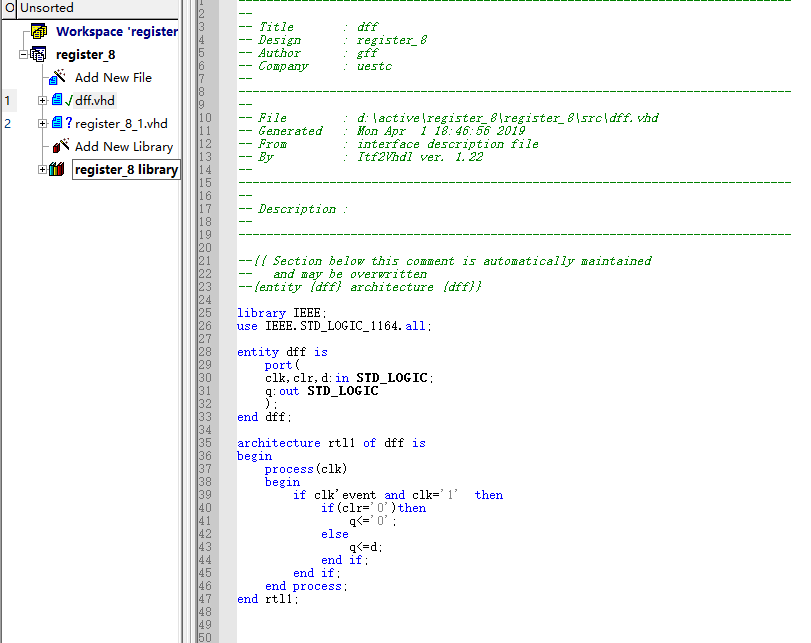Click the register_8_1.vhd file icon
Image resolution: width=811 pixels, height=643 pixels.
pyautogui.click(x=57, y=123)
